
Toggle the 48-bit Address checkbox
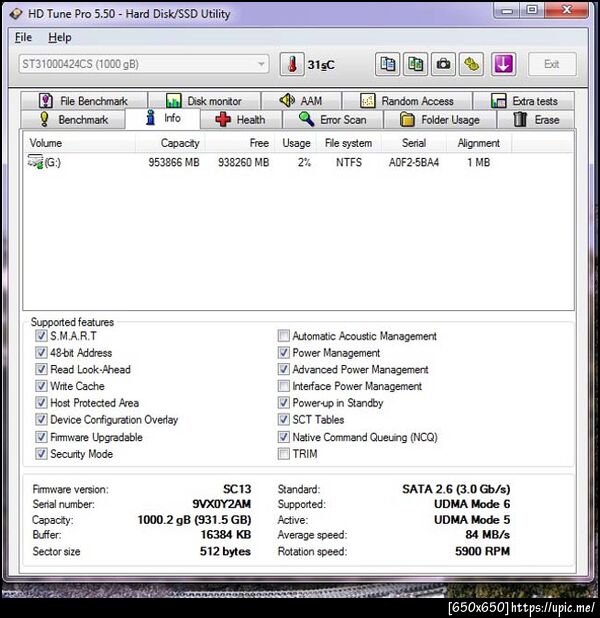41,352
